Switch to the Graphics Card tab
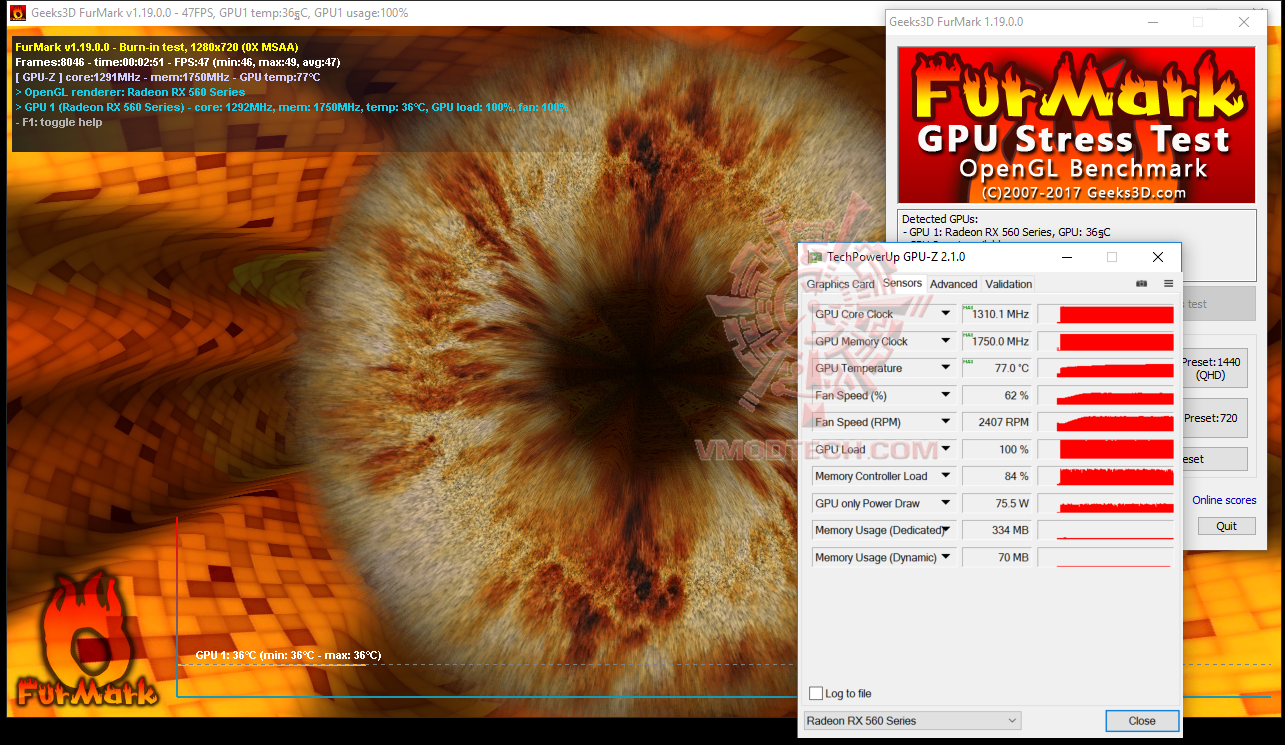The height and width of the screenshot is (745, 1285). [840, 284]
